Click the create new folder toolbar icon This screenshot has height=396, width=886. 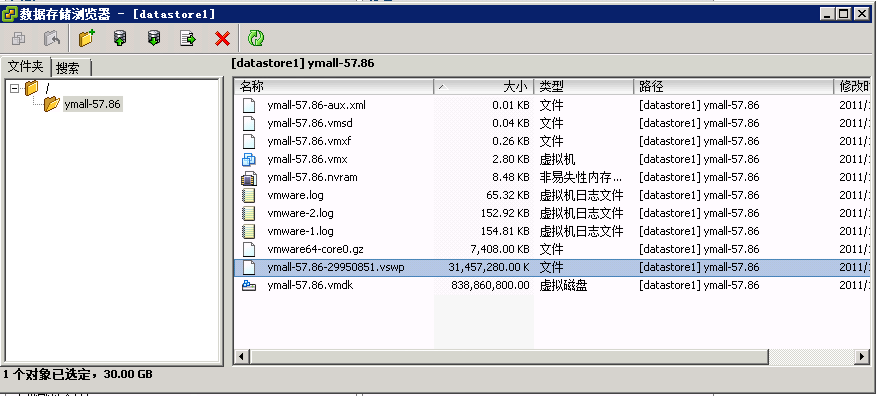tap(86, 38)
